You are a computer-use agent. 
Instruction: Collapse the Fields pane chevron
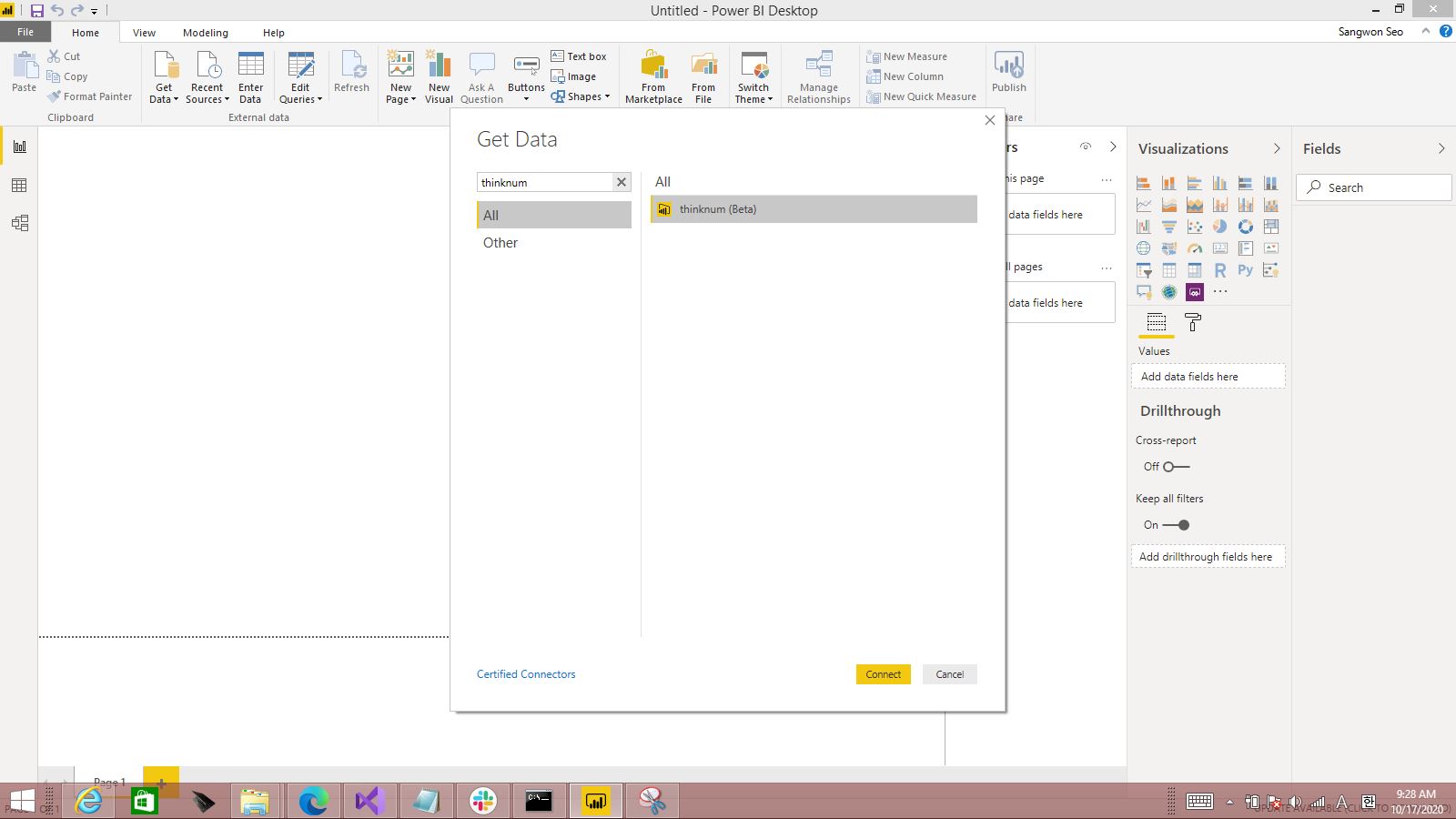pyautogui.click(x=1441, y=148)
